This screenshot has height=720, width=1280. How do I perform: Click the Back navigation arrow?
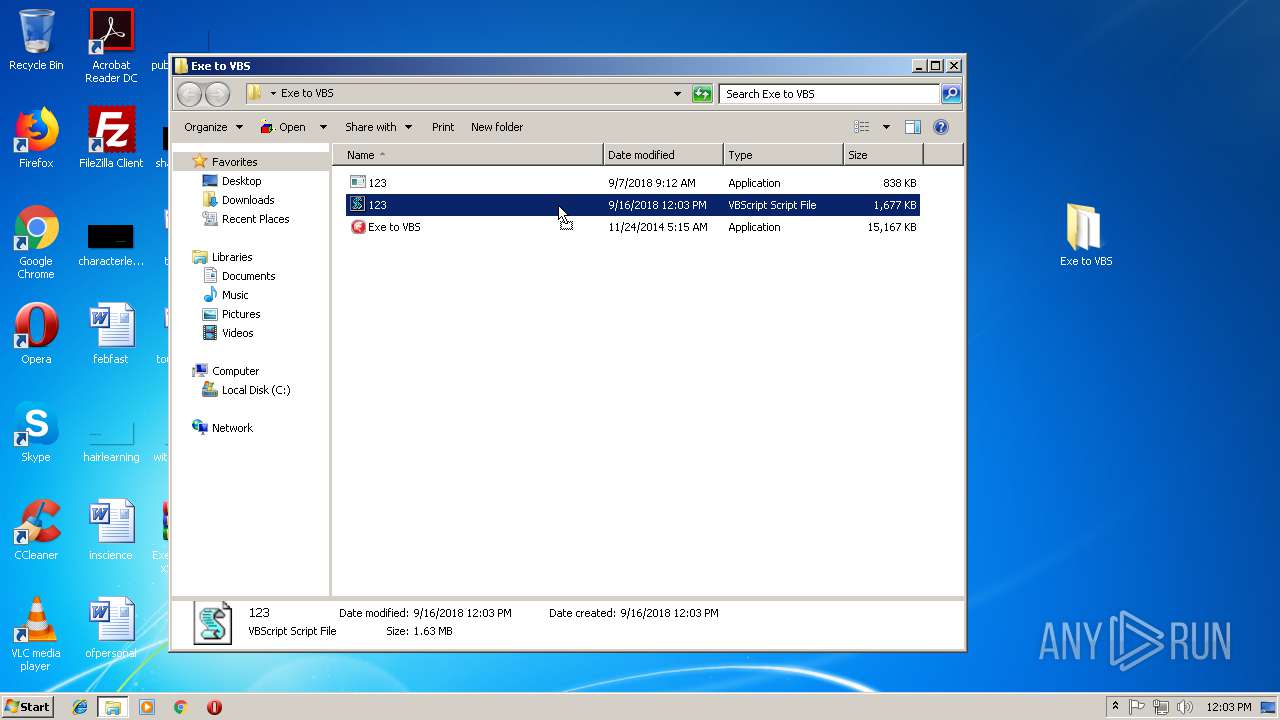pyautogui.click(x=189, y=94)
